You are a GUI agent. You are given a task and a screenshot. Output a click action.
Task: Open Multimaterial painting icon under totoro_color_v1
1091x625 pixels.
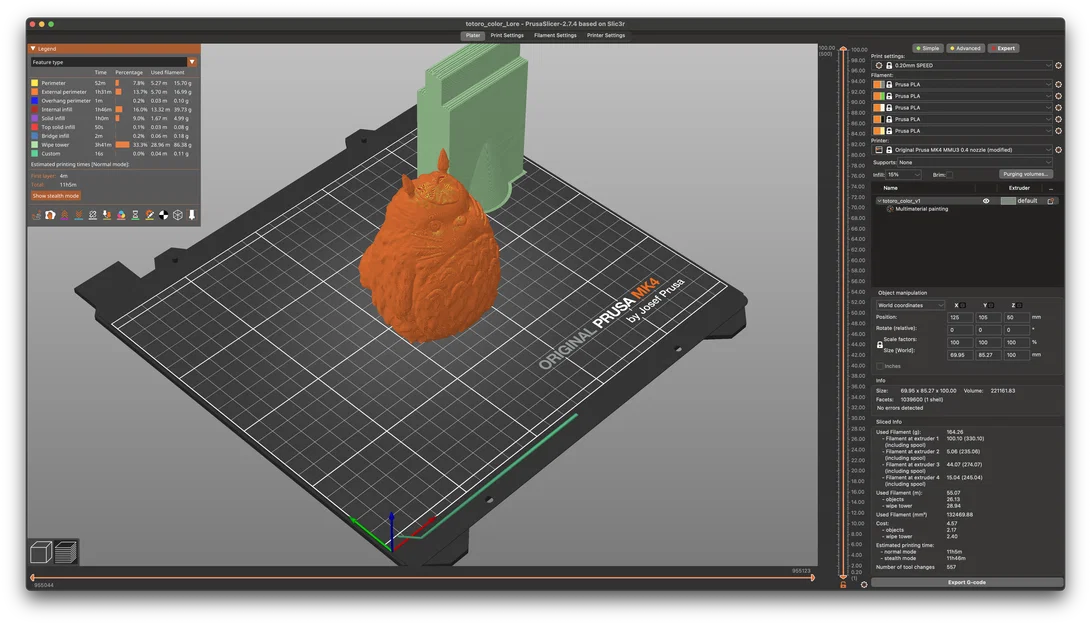click(x=890, y=209)
